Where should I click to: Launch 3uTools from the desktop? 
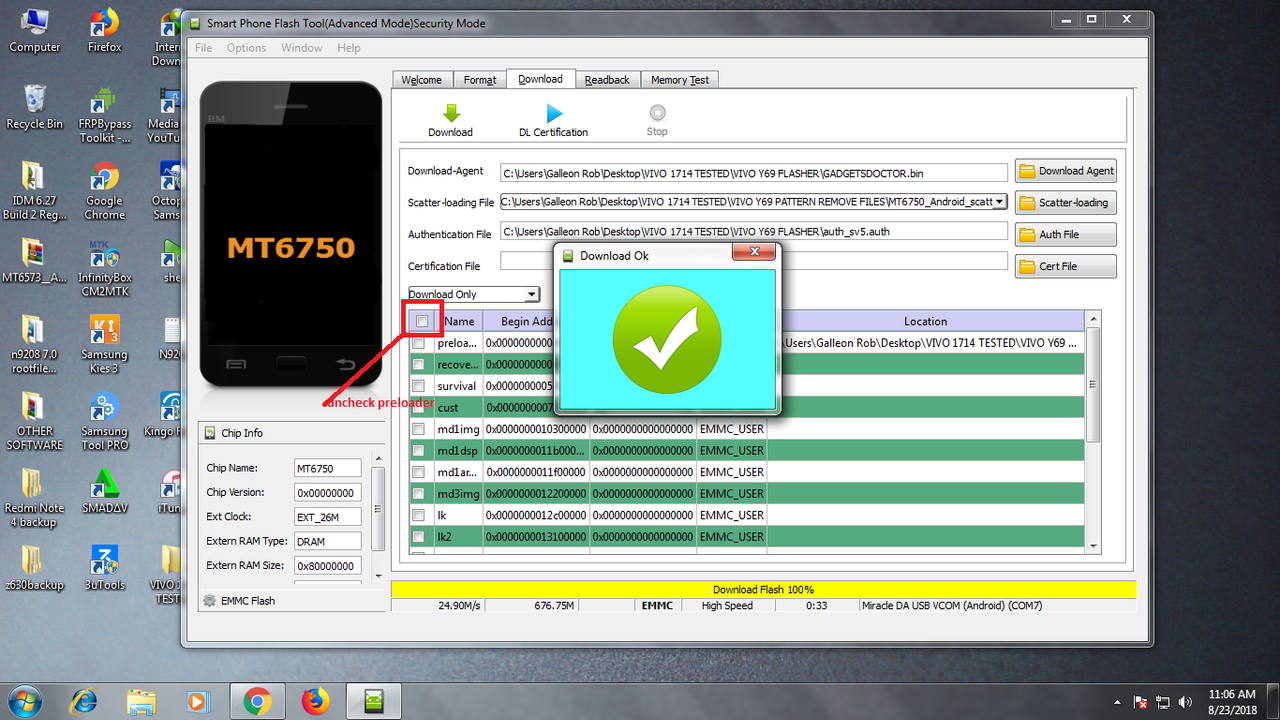point(104,568)
